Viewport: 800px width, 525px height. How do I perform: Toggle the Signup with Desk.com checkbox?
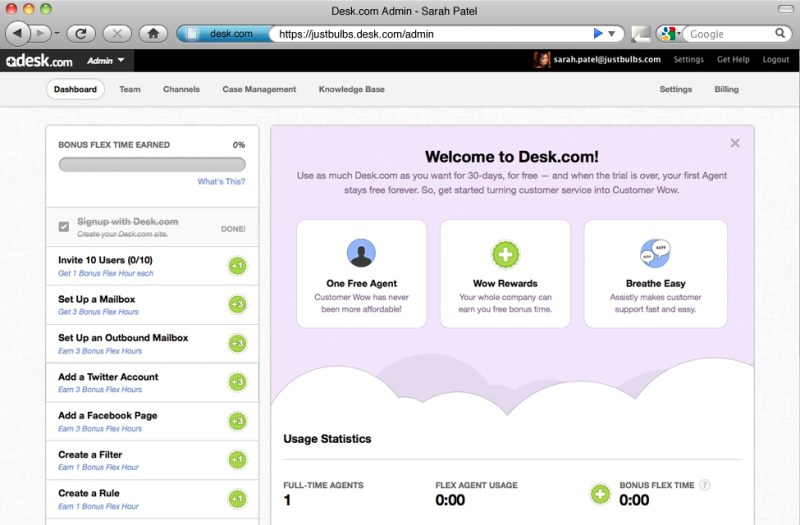pyautogui.click(x=64, y=227)
